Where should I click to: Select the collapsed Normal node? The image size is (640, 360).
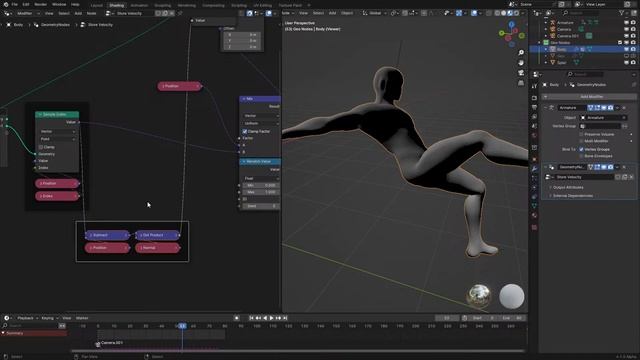point(158,248)
